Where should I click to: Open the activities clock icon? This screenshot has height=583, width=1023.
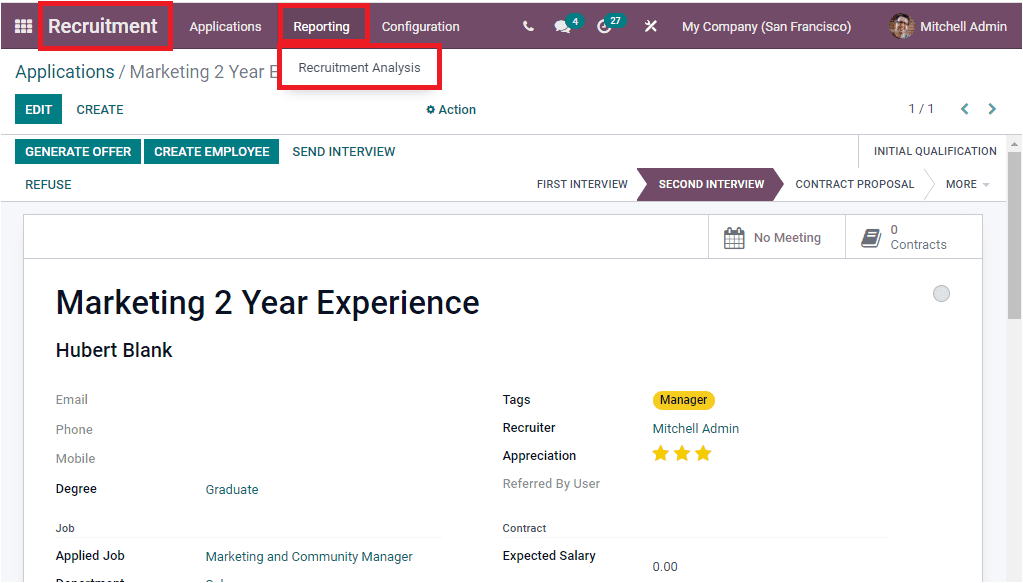(x=606, y=26)
